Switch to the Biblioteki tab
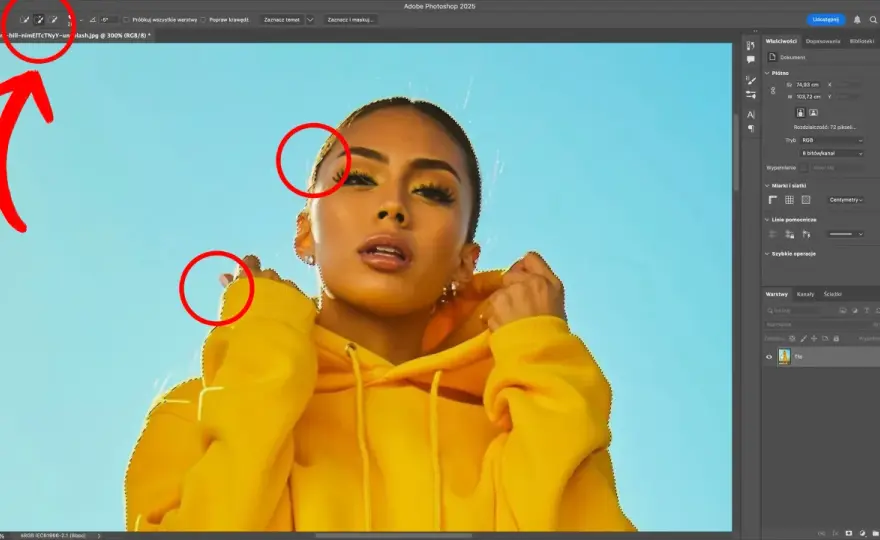This screenshot has height=540, width=880. 861,41
